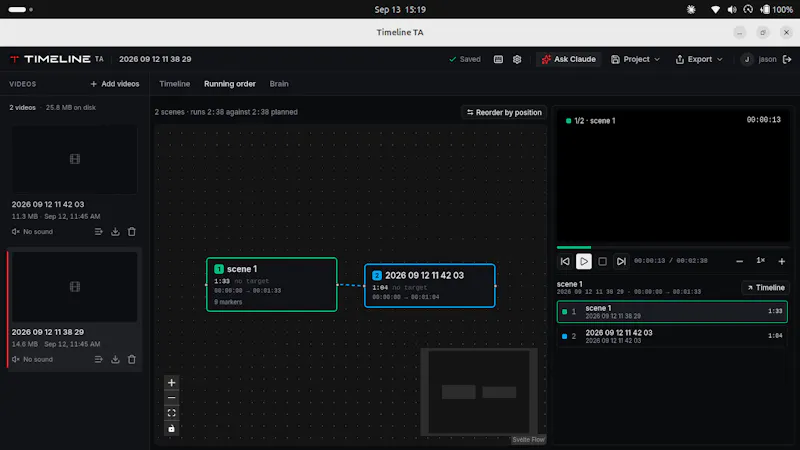Select row 2 2026 09 12 11 42 03
Viewport: 800px width, 450px height.
[672, 336]
